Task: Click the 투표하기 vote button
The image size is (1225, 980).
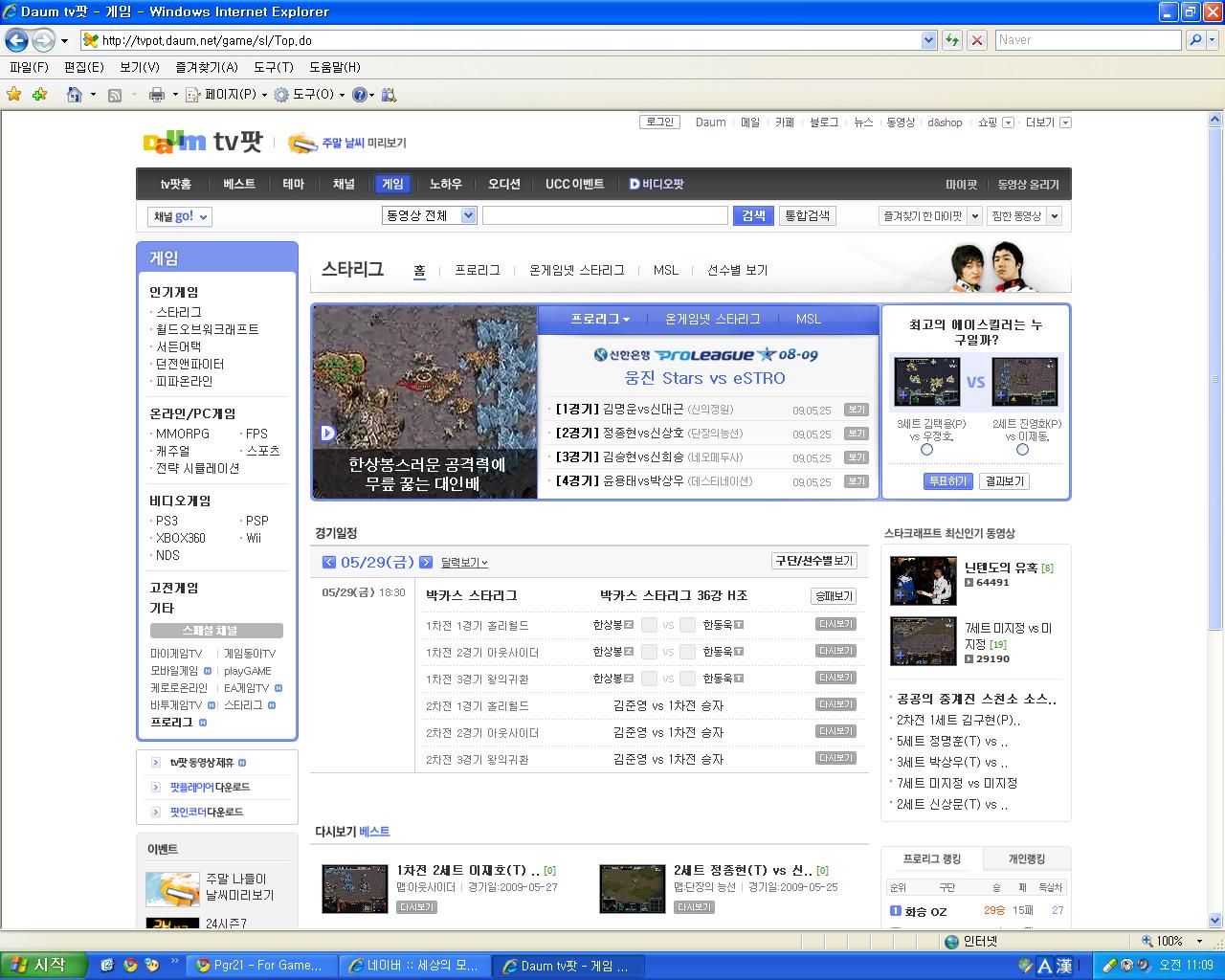Action: (x=947, y=481)
